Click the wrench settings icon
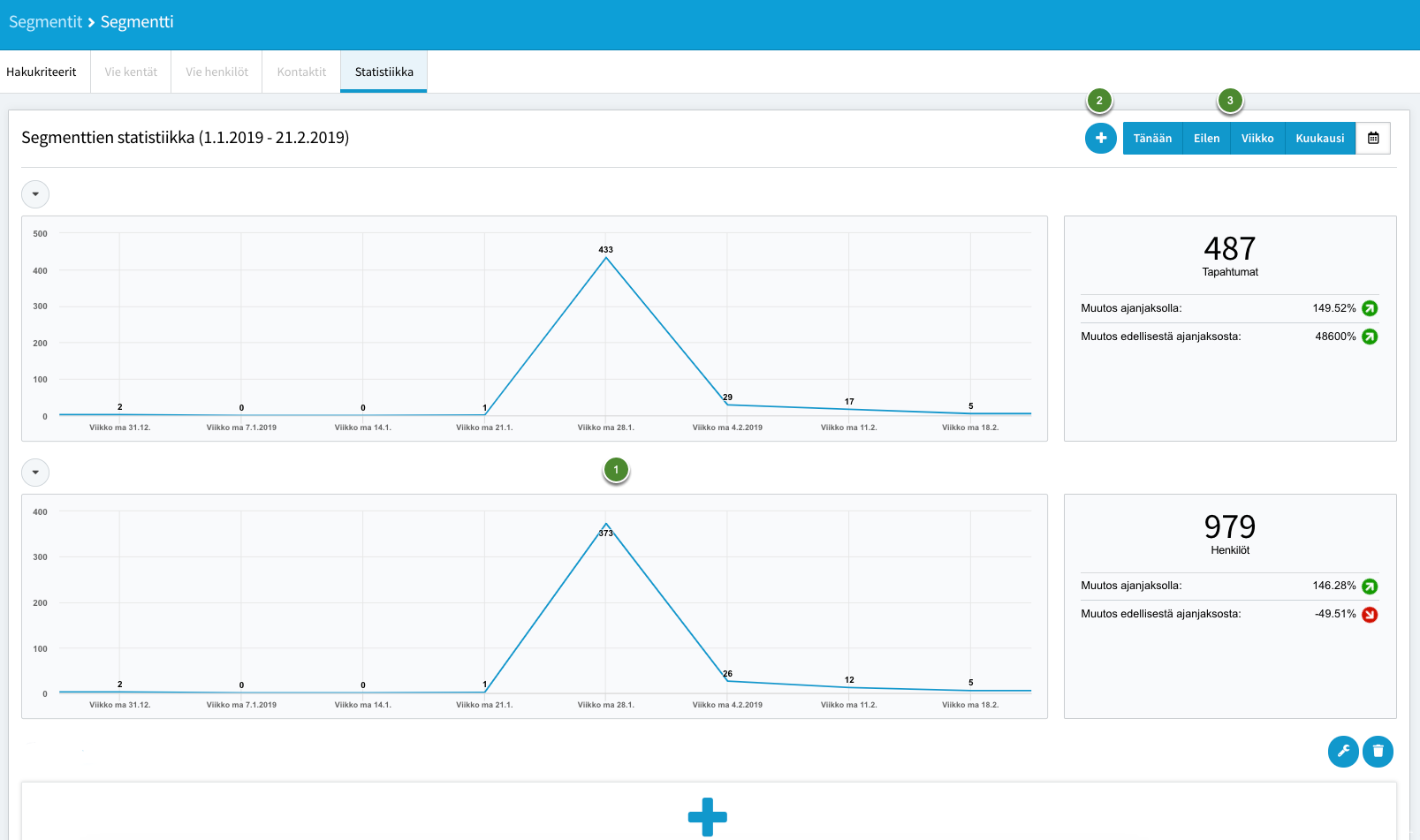This screenshot has height=840, width=1420. 1343,752
